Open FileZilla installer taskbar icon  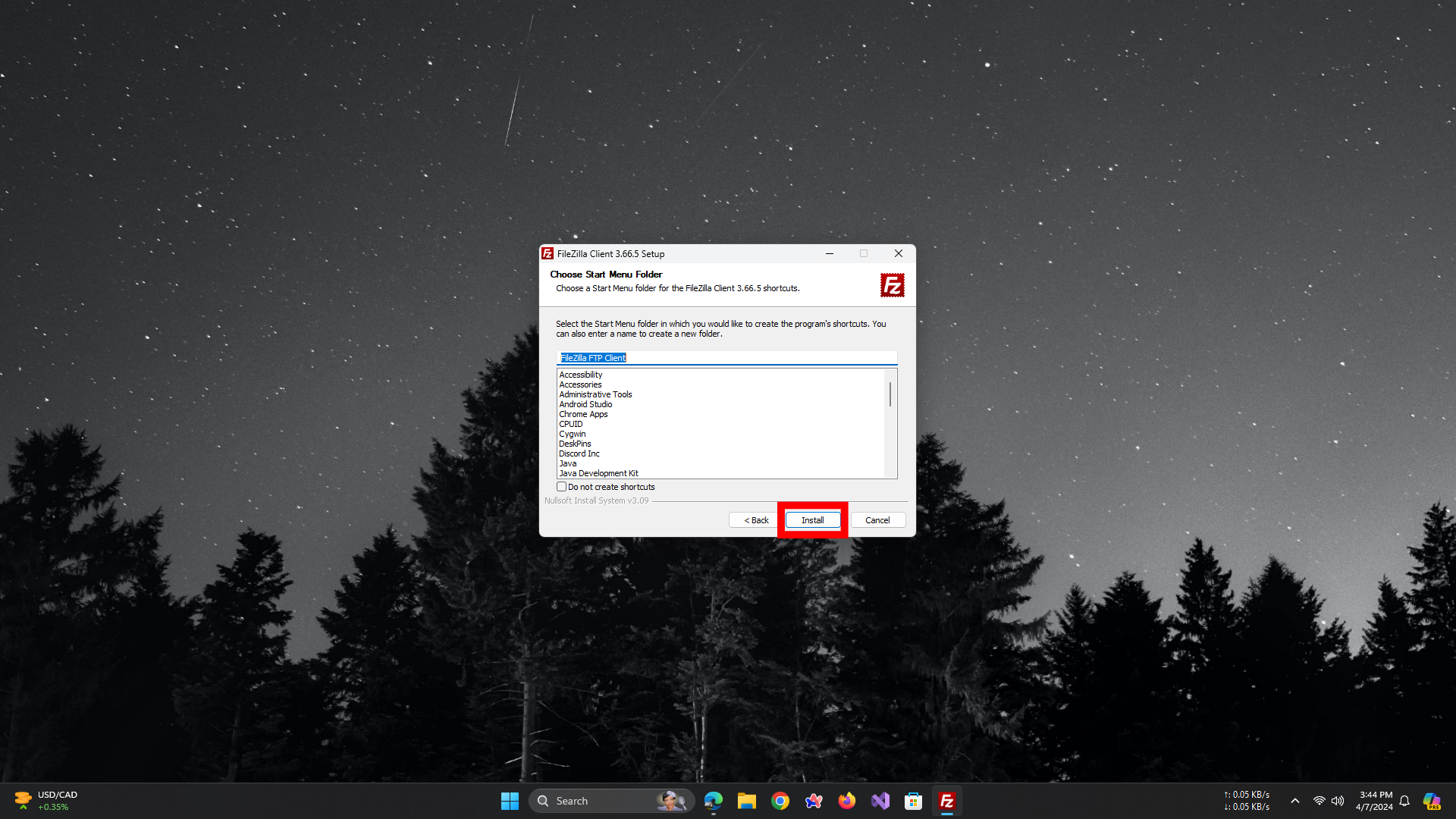click(x=946, y=801)
